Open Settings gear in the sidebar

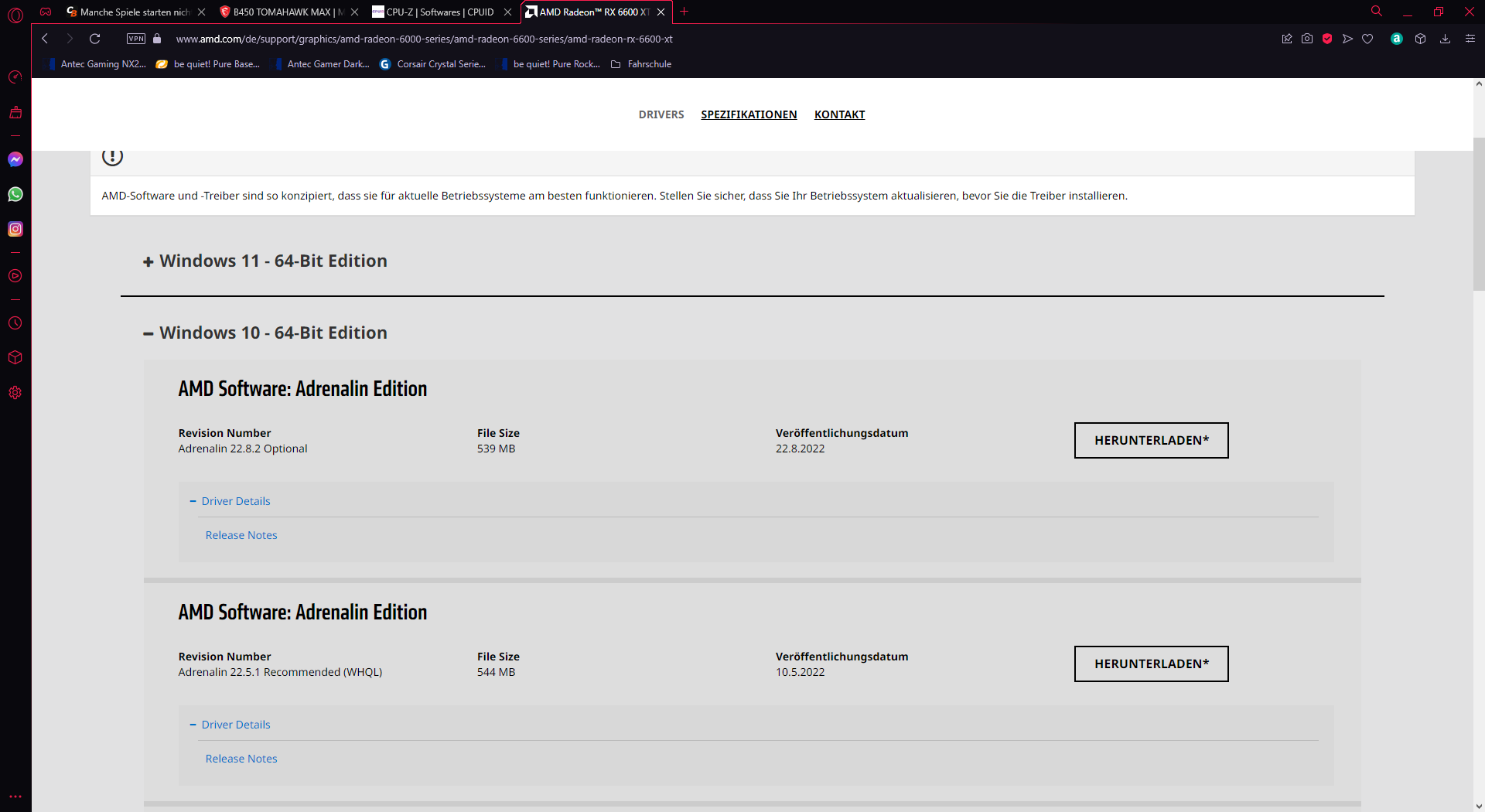(x=15, y=393)
